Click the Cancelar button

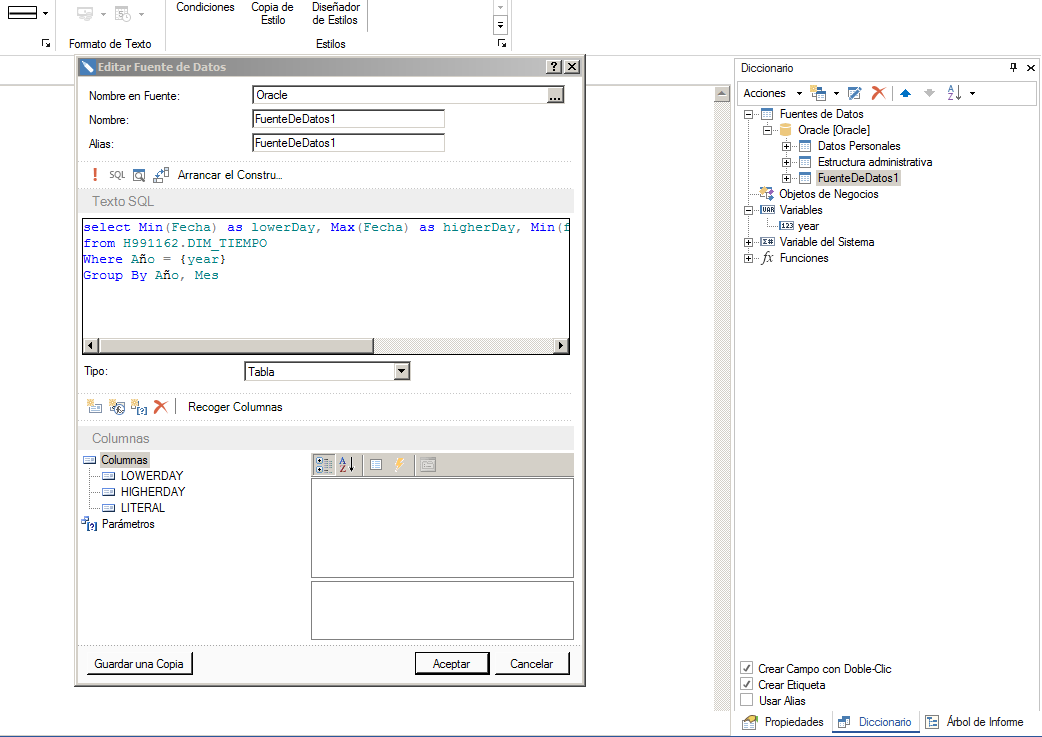point(532,663)
